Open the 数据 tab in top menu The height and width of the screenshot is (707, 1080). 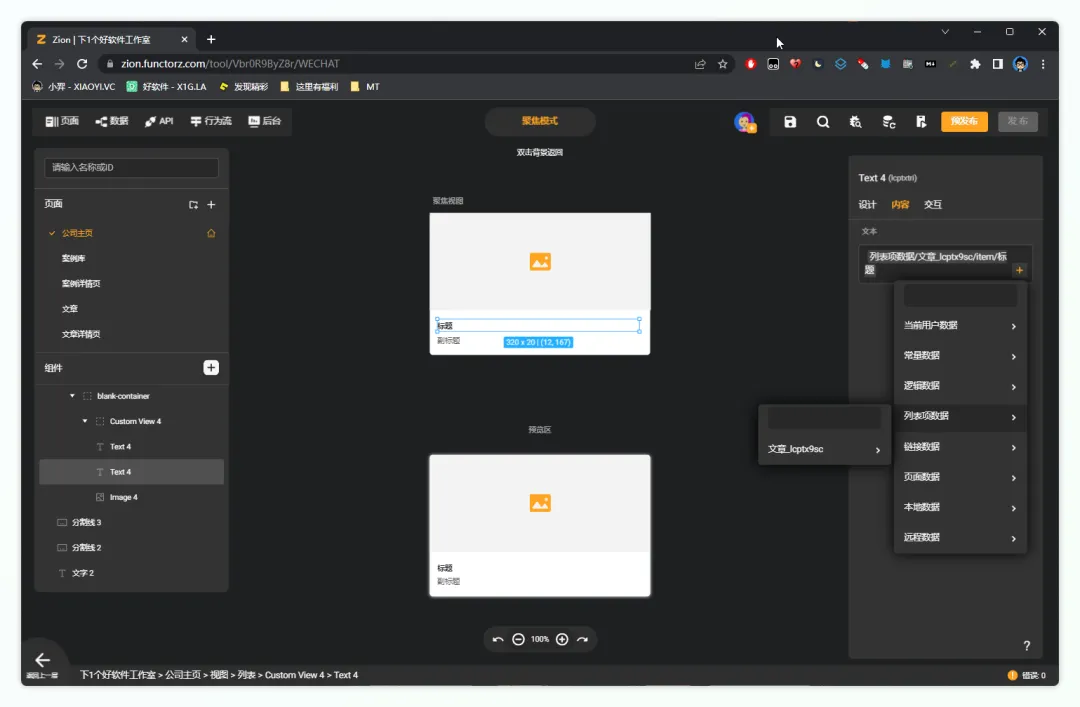[x=112, y=121]
